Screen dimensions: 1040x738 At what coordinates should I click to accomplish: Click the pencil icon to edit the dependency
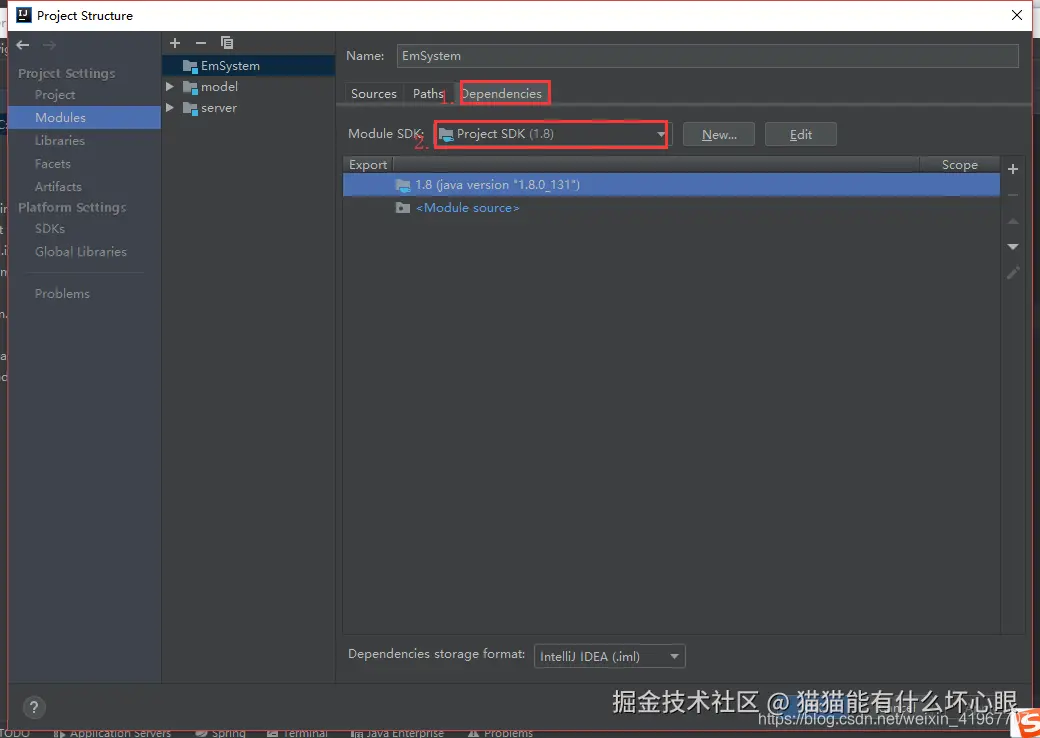pos(1013,273)
